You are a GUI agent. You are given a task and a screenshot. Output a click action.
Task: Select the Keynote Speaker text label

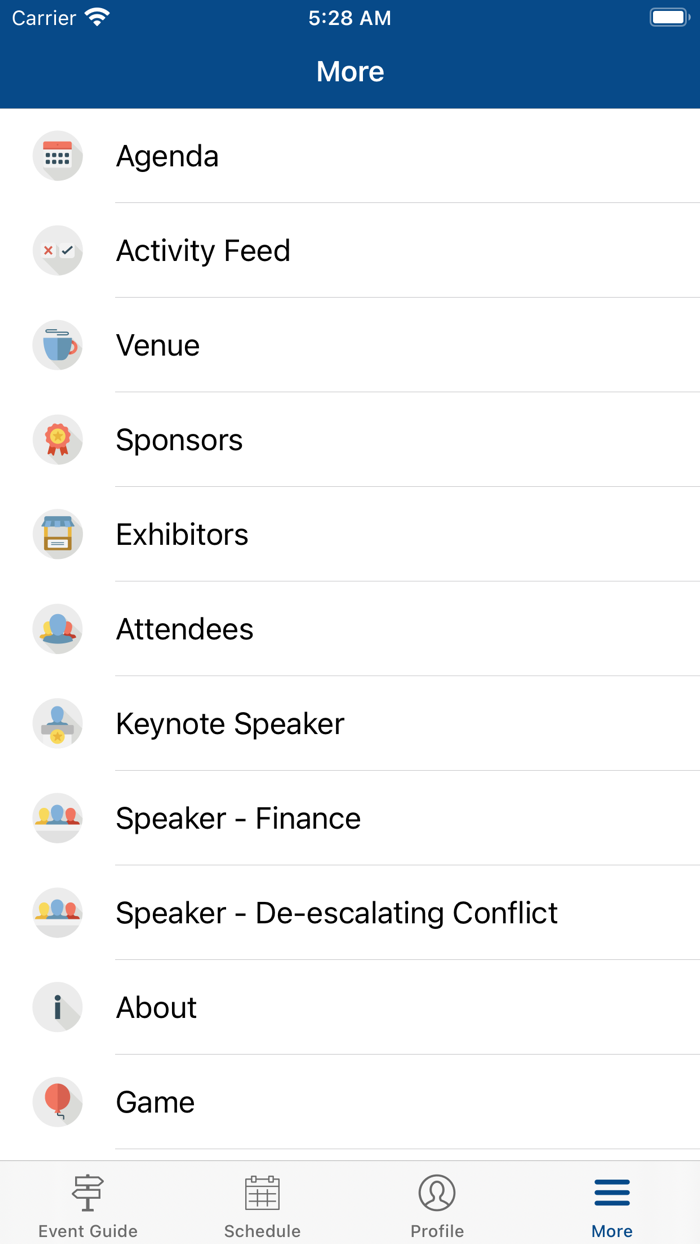[x=230, y=724]
